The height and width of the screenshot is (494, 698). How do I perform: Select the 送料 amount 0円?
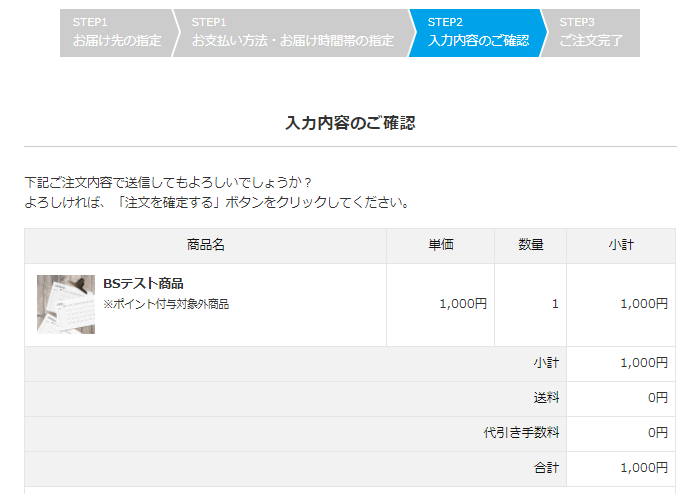coord(657,398)
